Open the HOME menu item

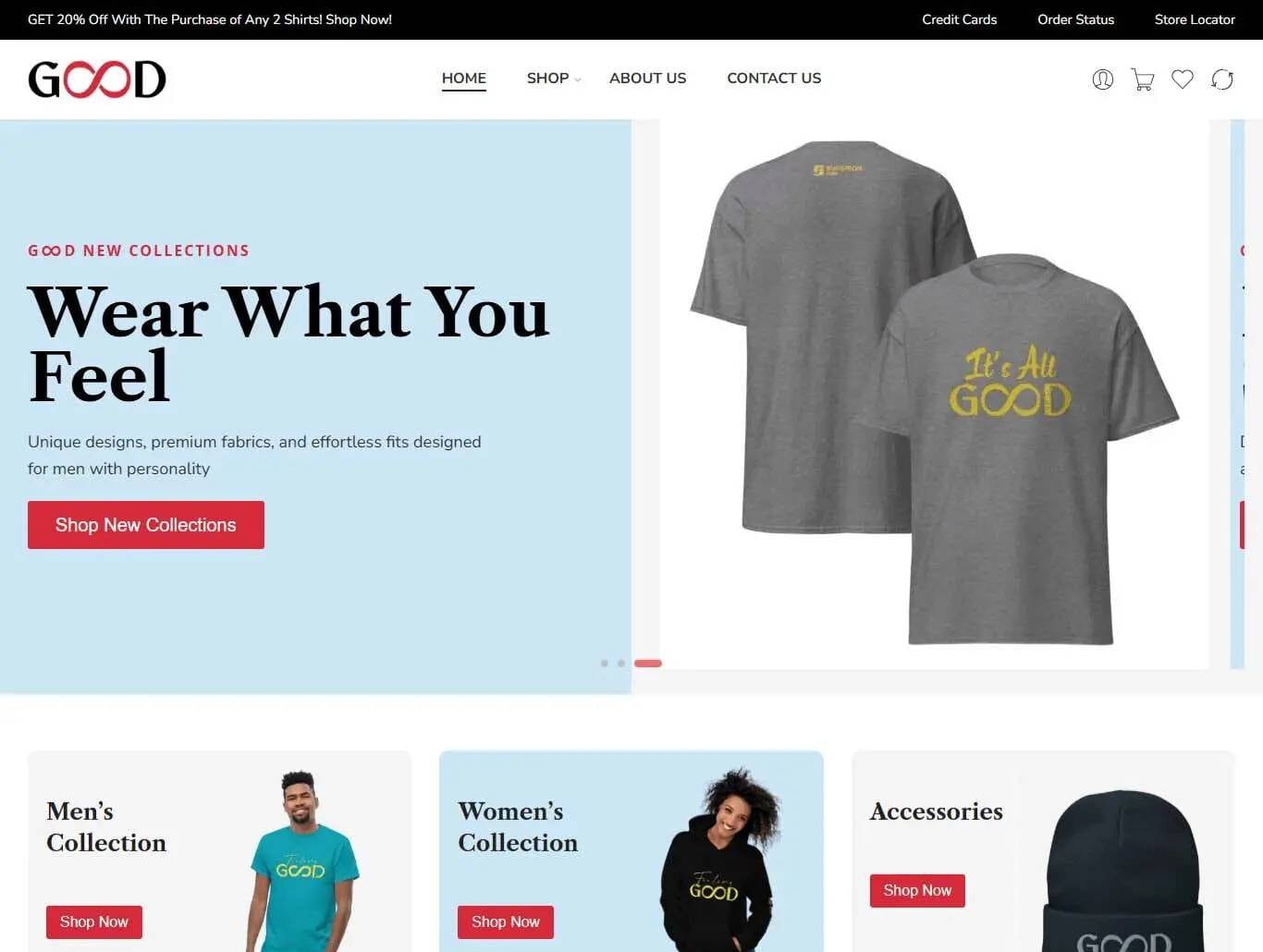(x=464, y=79)
